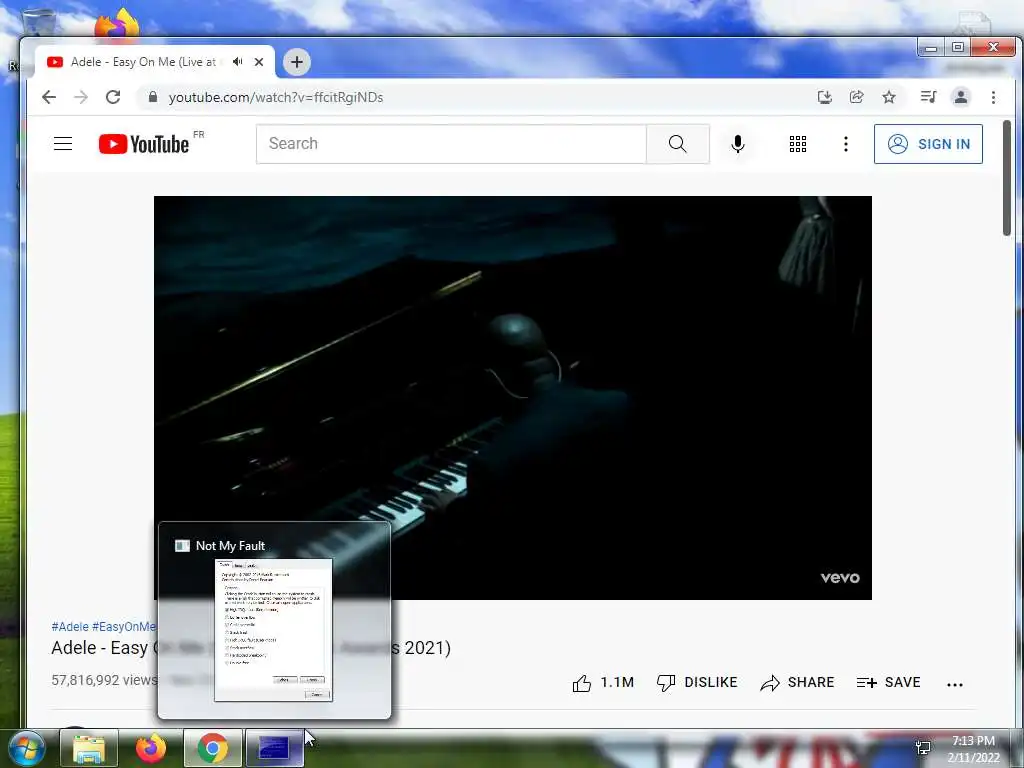The height and width of the screenshot is (768, 1024).
Task: Focus the YouTube Search field
Action: pyautogui.click(x=451, y=144)
